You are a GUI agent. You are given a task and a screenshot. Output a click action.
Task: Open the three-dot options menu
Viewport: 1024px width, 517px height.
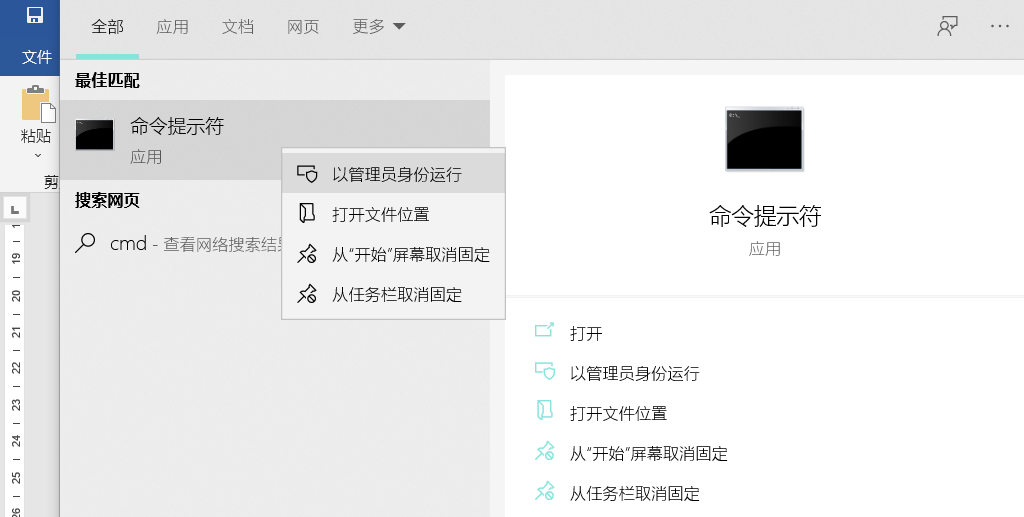click(x=1000, y=26)
